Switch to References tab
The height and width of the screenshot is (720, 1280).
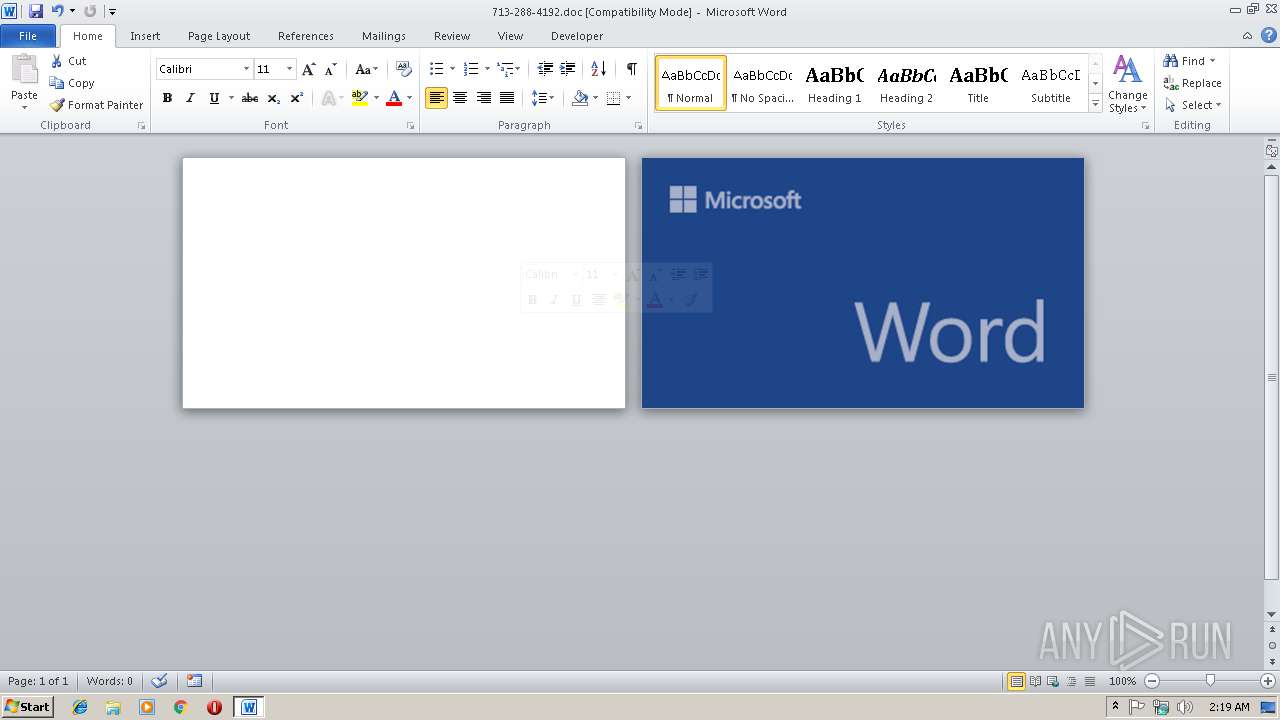click(306, 36)
